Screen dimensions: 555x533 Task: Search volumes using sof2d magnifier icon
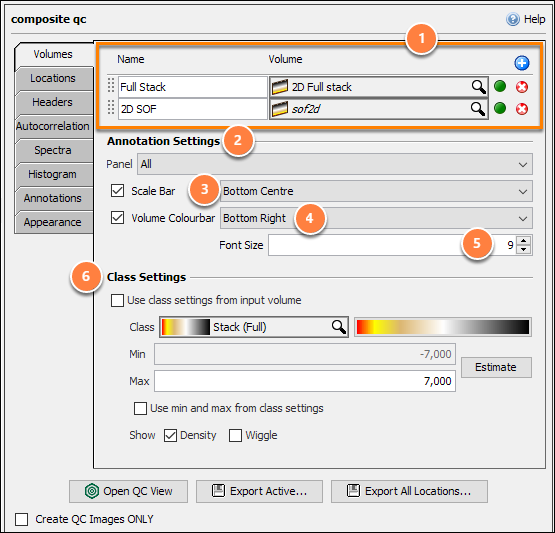pos(478,109)
